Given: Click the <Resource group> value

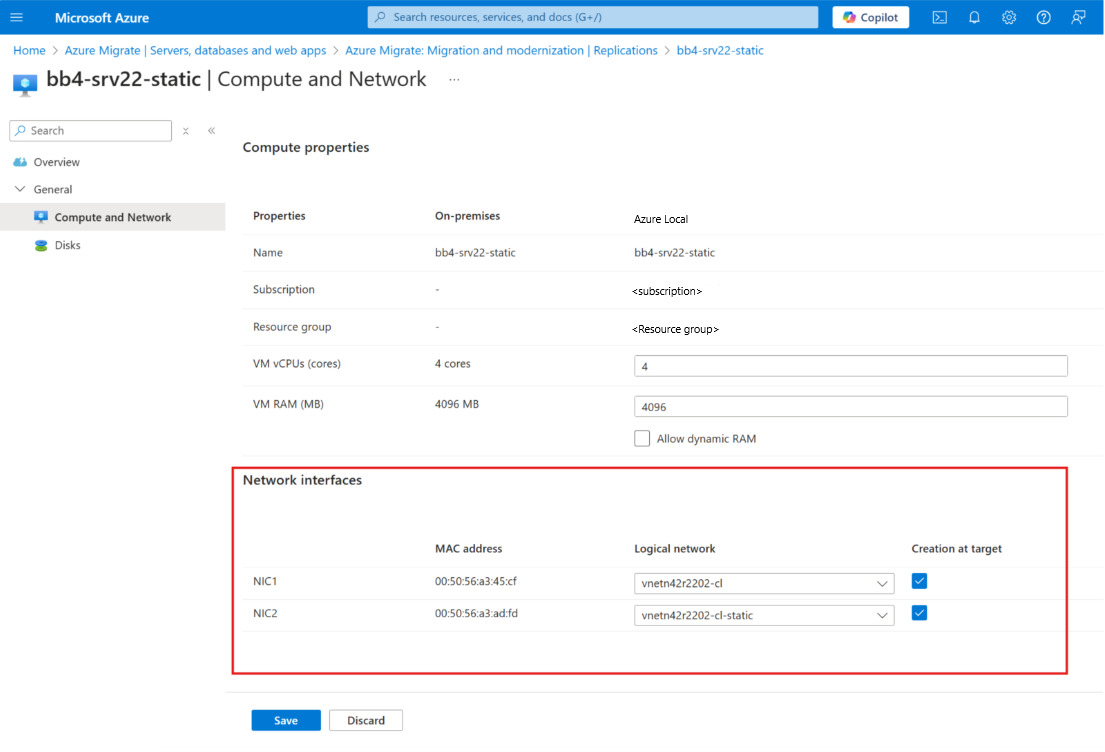Looking at the screenshot, I should tap(675, 329).
